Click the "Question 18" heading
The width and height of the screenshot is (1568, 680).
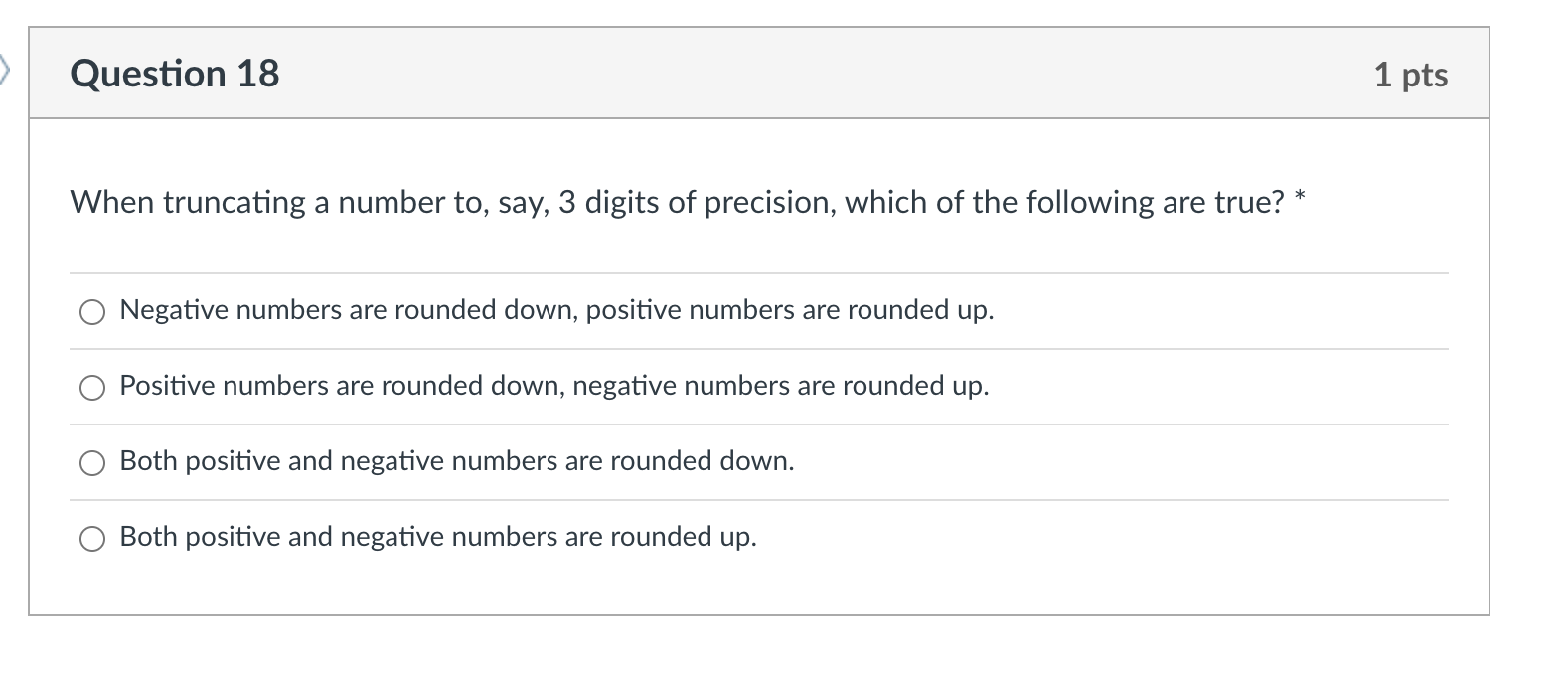point(173,72)
